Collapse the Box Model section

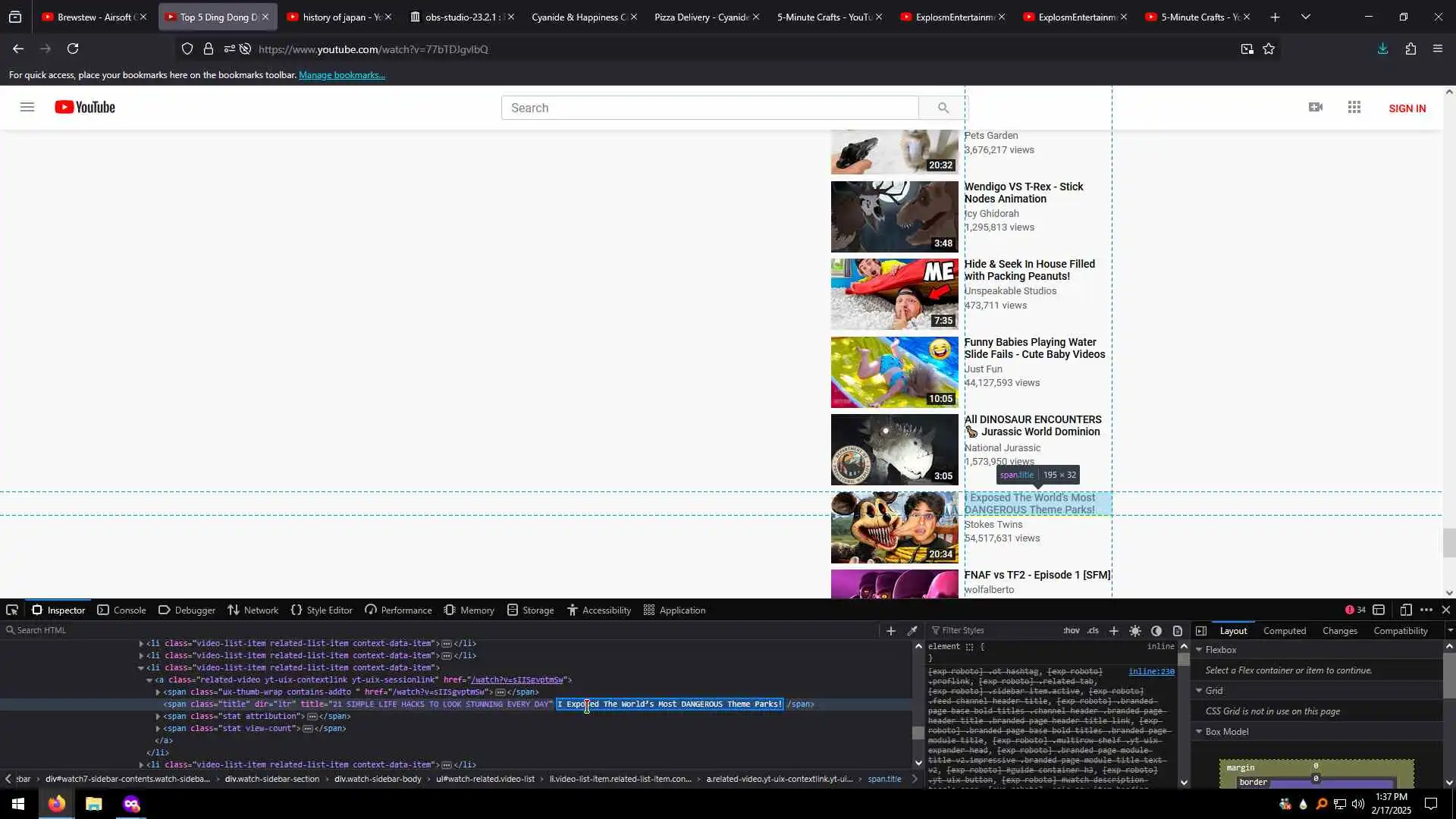coord(1200,732)
